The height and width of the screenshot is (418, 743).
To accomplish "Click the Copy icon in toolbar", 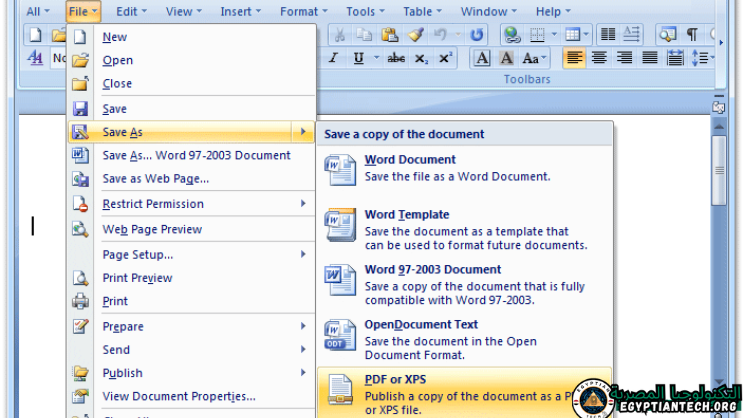I will pos(364,35).
